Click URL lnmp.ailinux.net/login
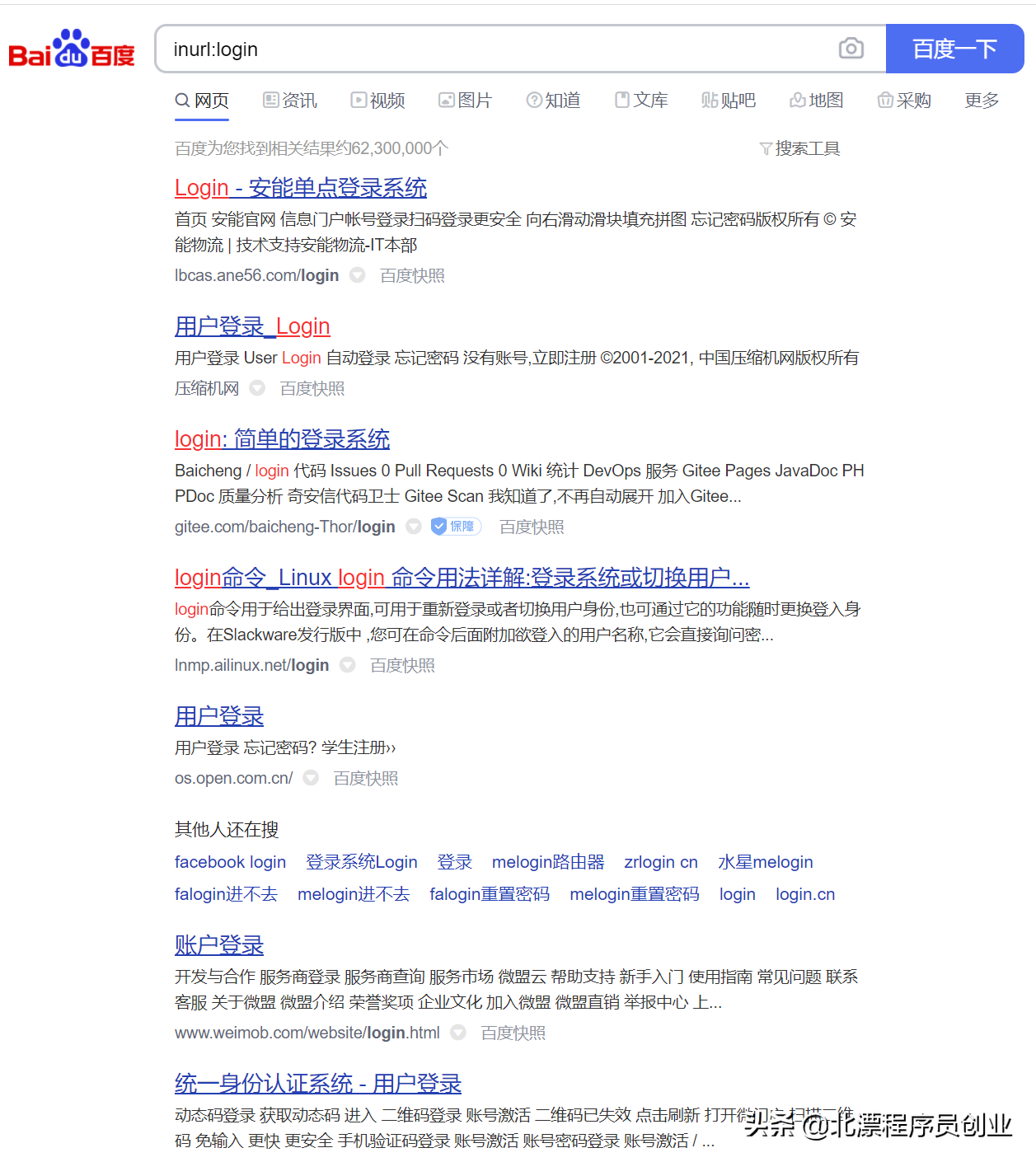Image resolution: width=1036 pixels, height=1162 pixels. coord(252,665)
